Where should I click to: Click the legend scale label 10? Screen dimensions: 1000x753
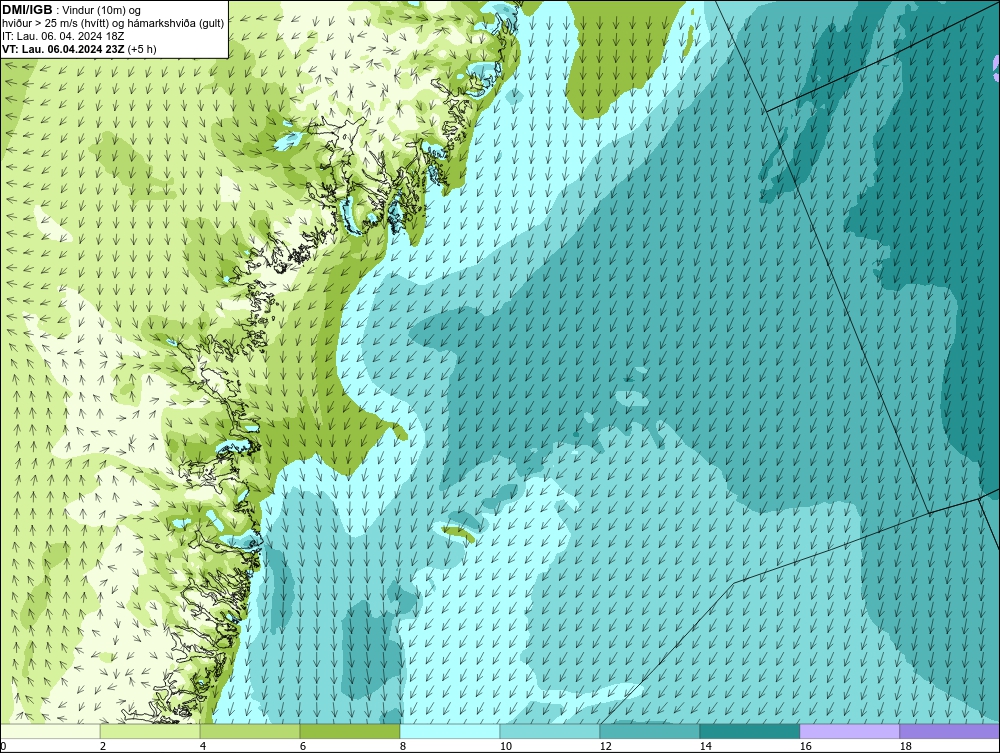pos(506,746)
